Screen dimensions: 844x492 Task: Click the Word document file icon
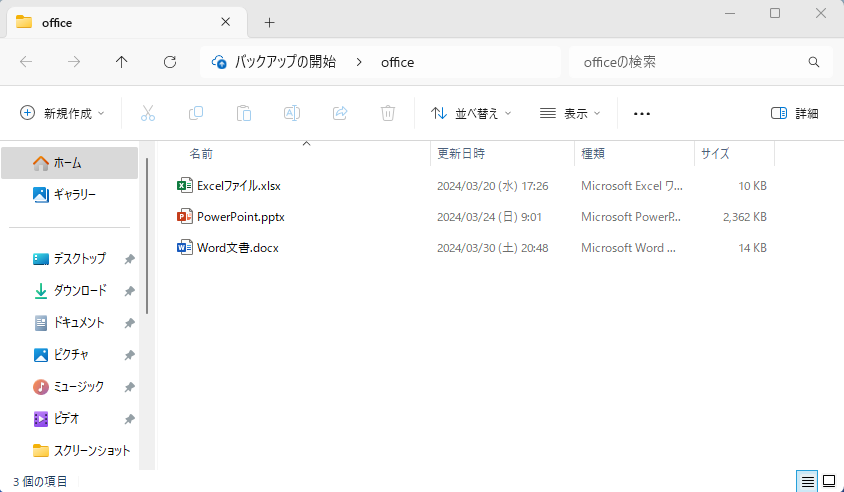(x=185, y=248)
